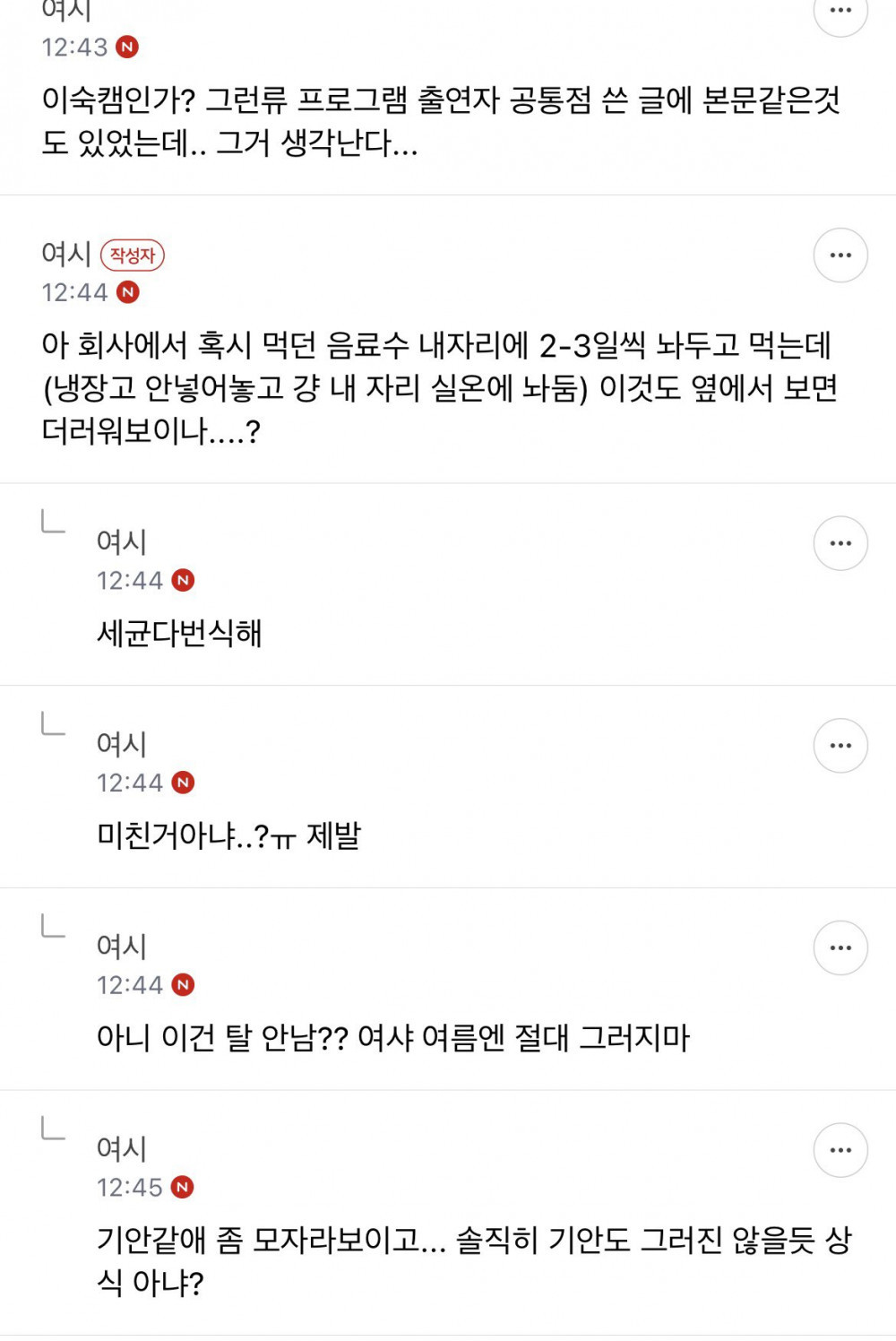Tap the reply indent arrow on 미친거아냐 reply
Image resolution: width=896 pixels, height=1341 pixels.
click(x=53, y=724)
